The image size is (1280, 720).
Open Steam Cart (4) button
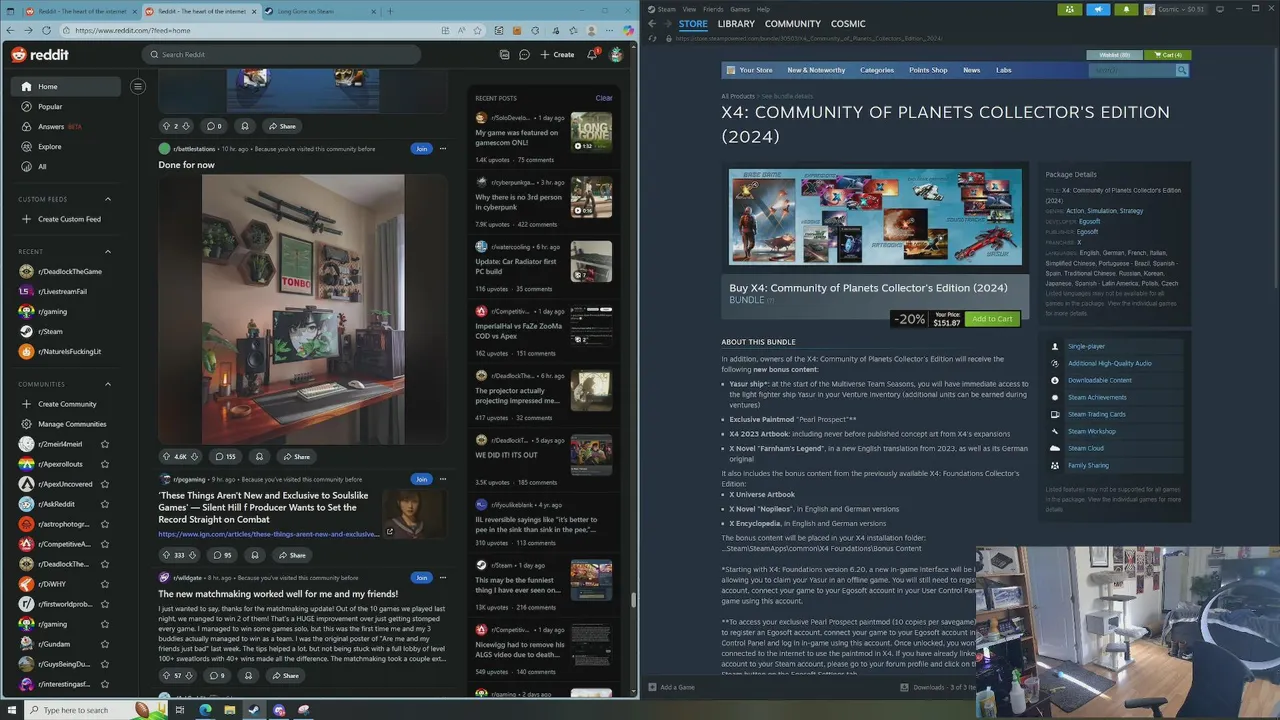click(x=1168, y=55)
